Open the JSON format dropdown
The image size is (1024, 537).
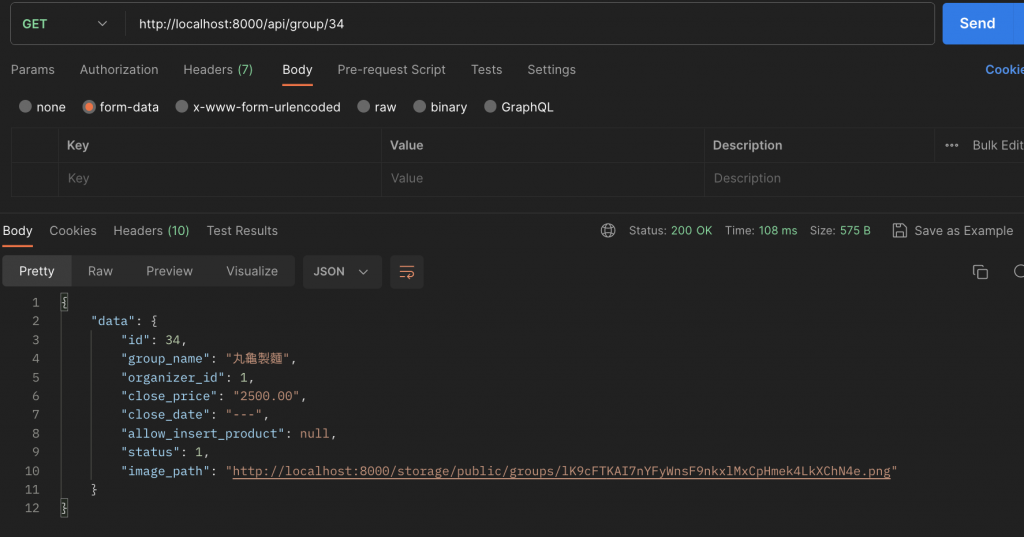[x=342, y=272]
